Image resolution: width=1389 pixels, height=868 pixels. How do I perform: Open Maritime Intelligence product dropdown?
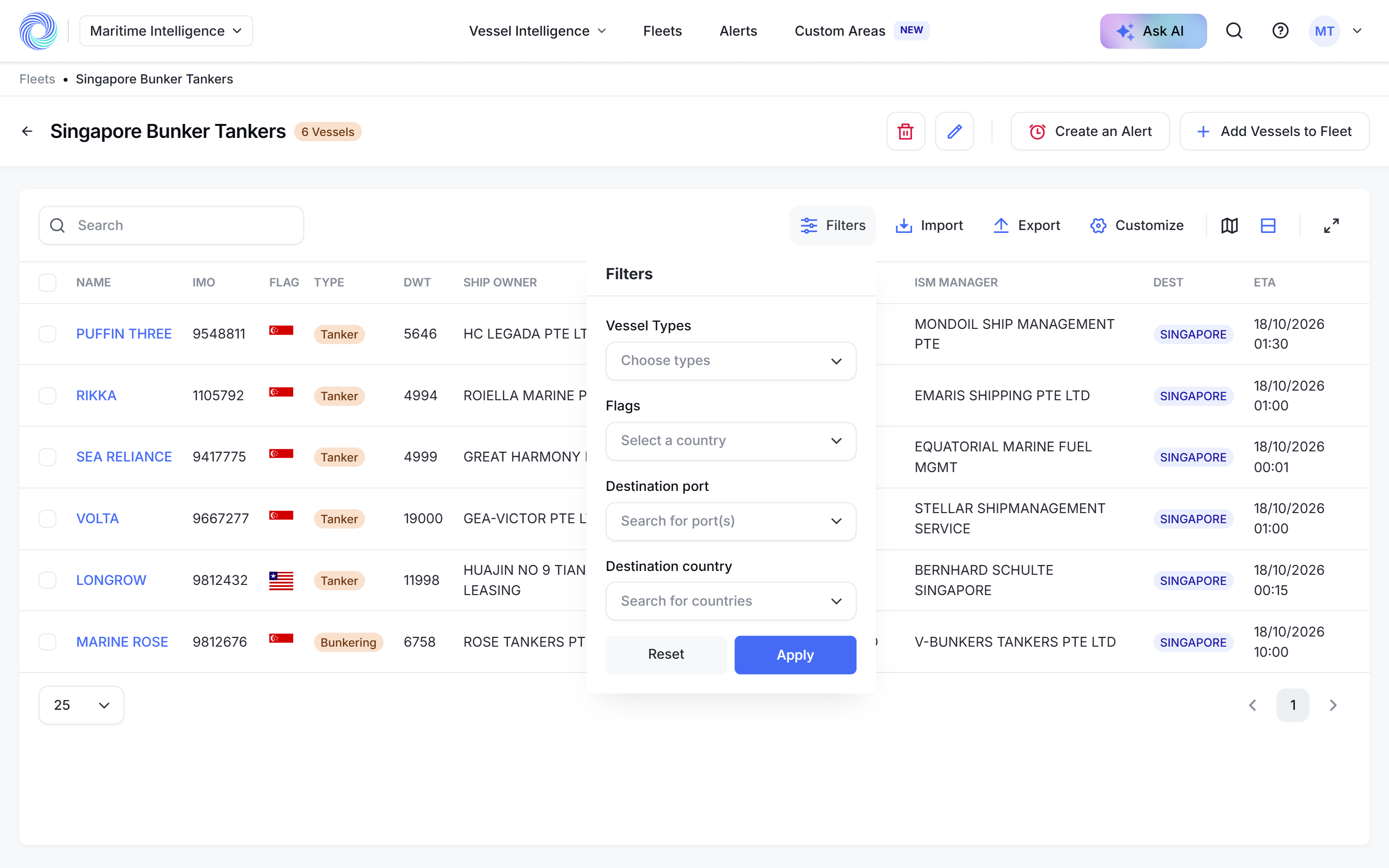(166, 31)
